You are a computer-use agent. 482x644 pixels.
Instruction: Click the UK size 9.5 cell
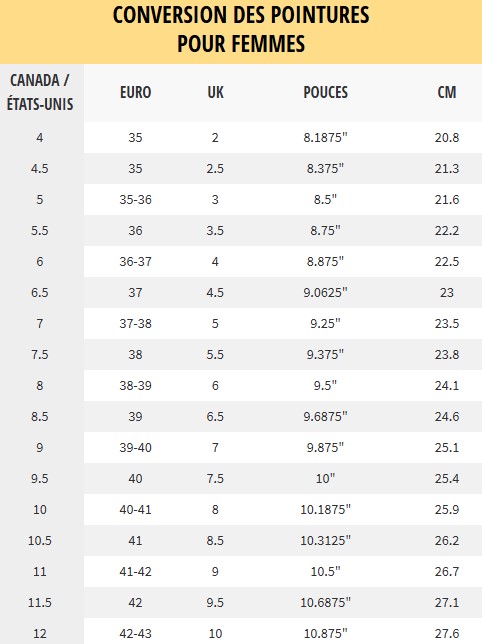pos(215,603)
